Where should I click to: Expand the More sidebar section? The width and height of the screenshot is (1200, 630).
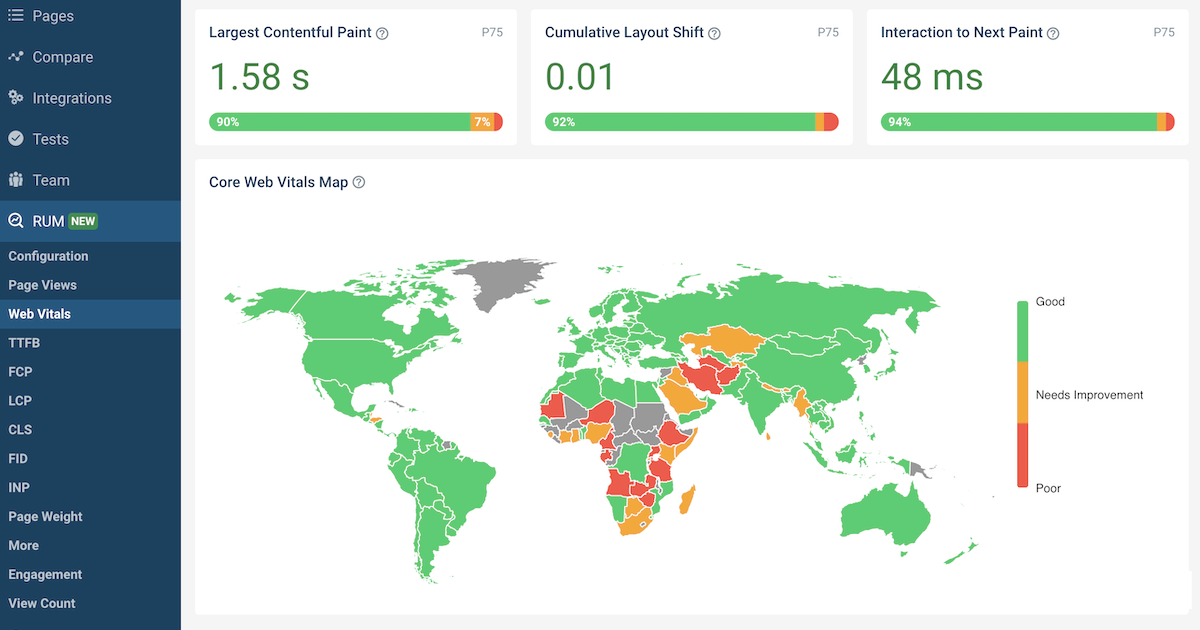click(24, 546)
